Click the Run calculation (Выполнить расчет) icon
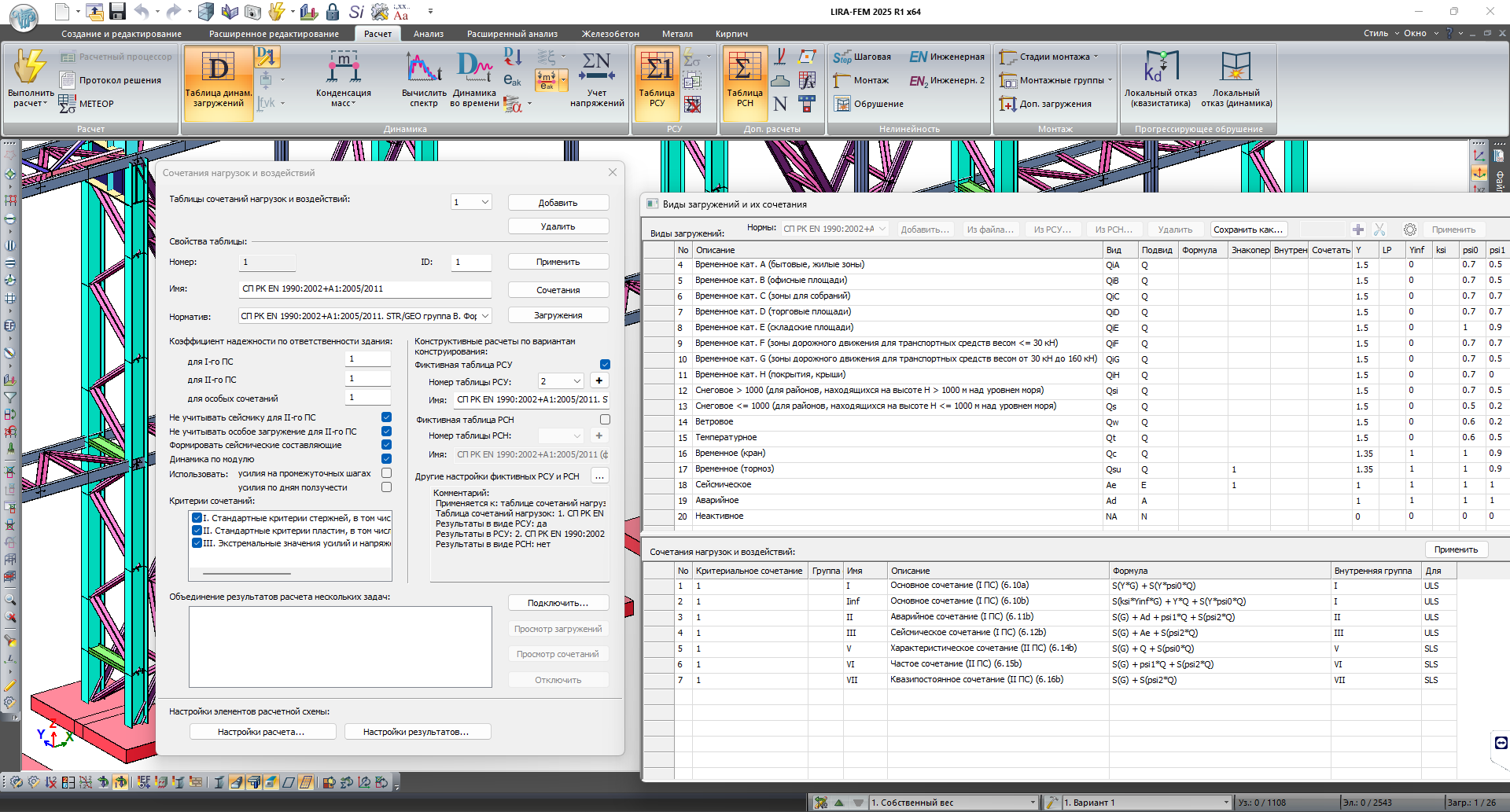The height and width of the screenshot is (812, 1510). [31, 68]
